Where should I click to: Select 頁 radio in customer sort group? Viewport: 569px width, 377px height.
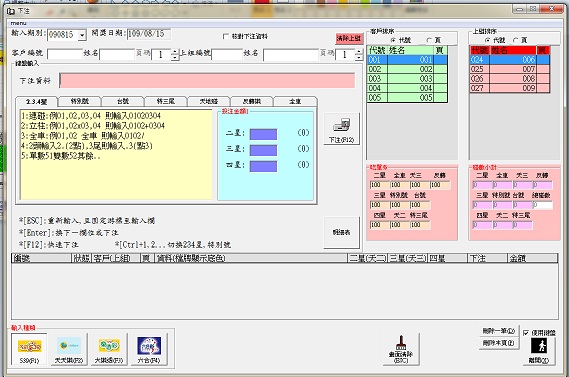click(x=429, y=40)
